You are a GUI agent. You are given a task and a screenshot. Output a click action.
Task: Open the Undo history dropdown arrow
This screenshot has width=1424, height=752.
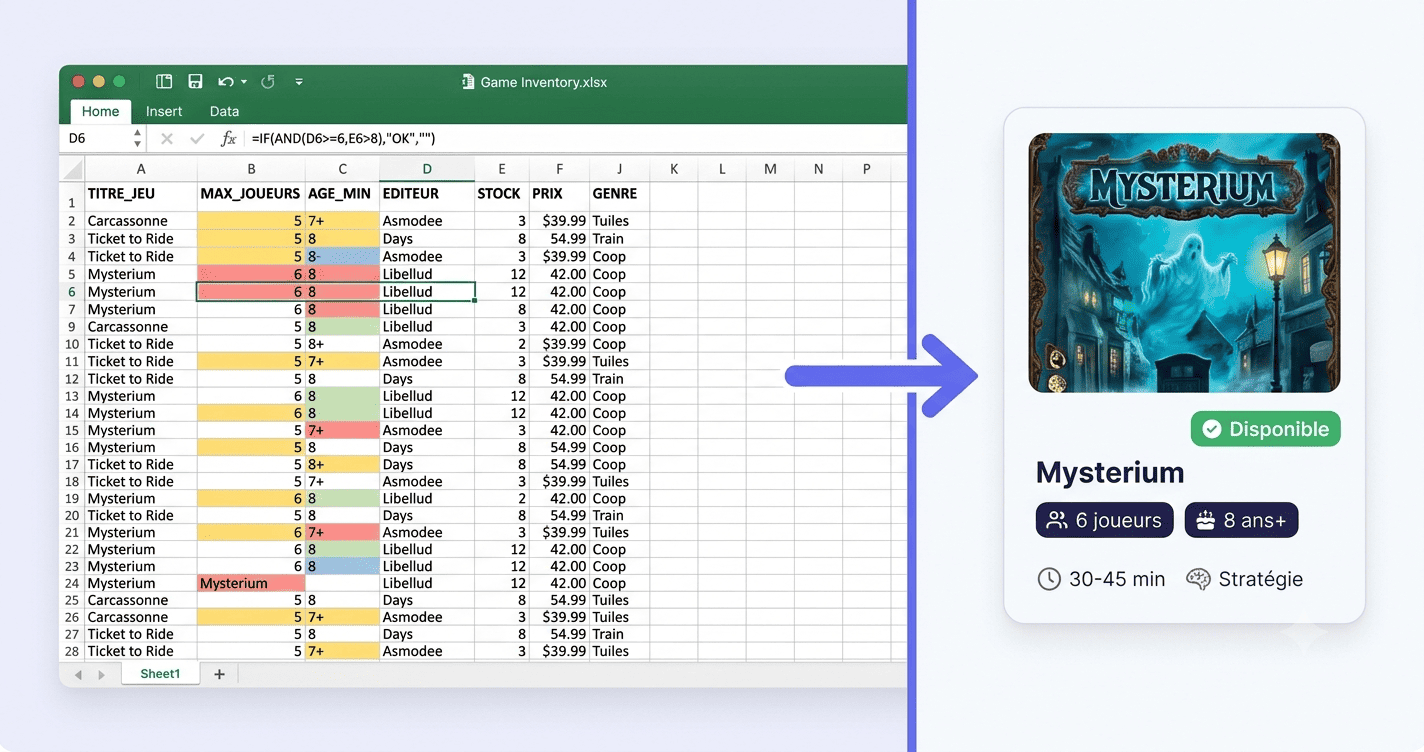[244, 83]
